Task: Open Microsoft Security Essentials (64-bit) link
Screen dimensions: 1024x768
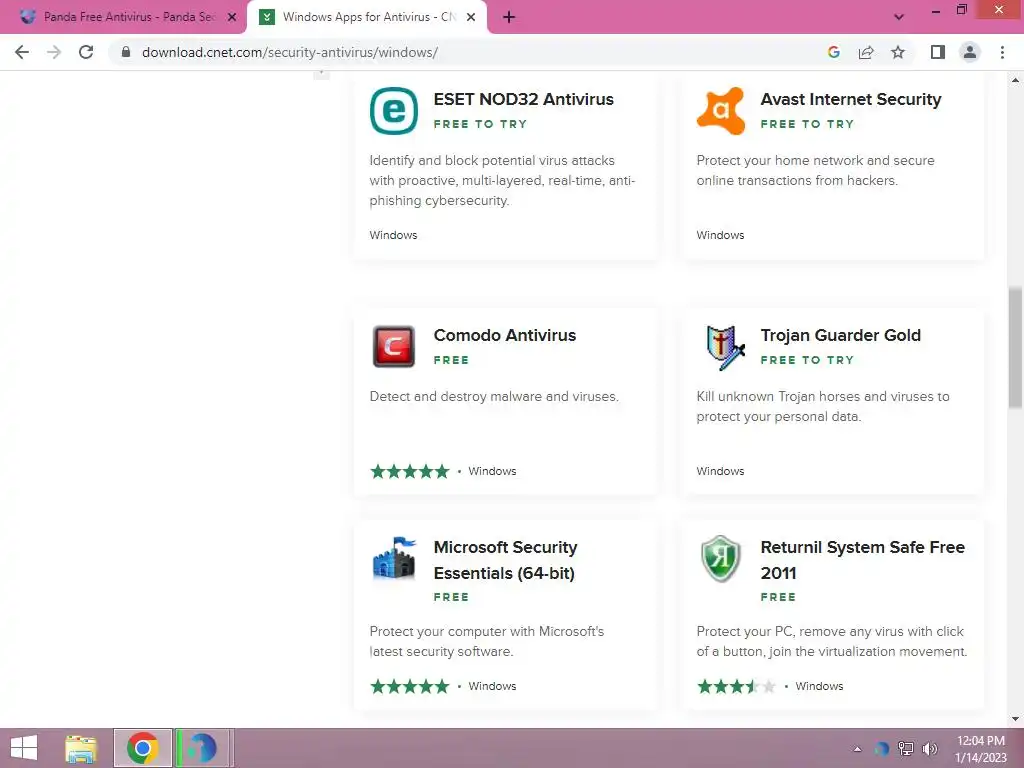Action: [x=505, y=560]
